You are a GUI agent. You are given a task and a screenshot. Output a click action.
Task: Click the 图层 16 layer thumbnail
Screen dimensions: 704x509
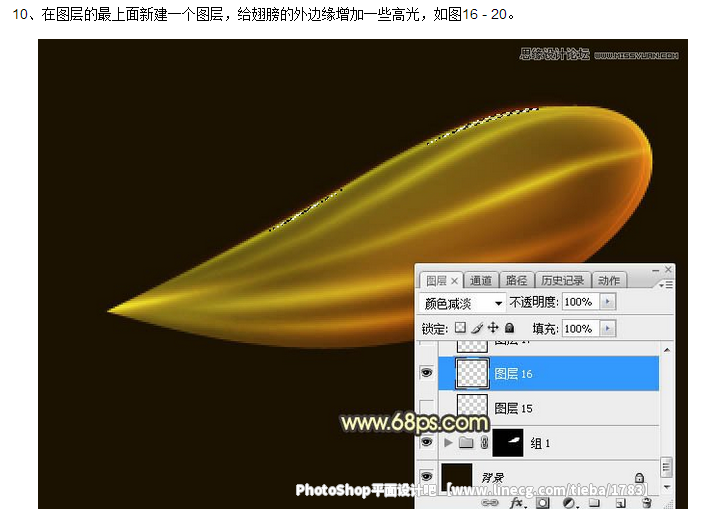[x=472, y=373]
